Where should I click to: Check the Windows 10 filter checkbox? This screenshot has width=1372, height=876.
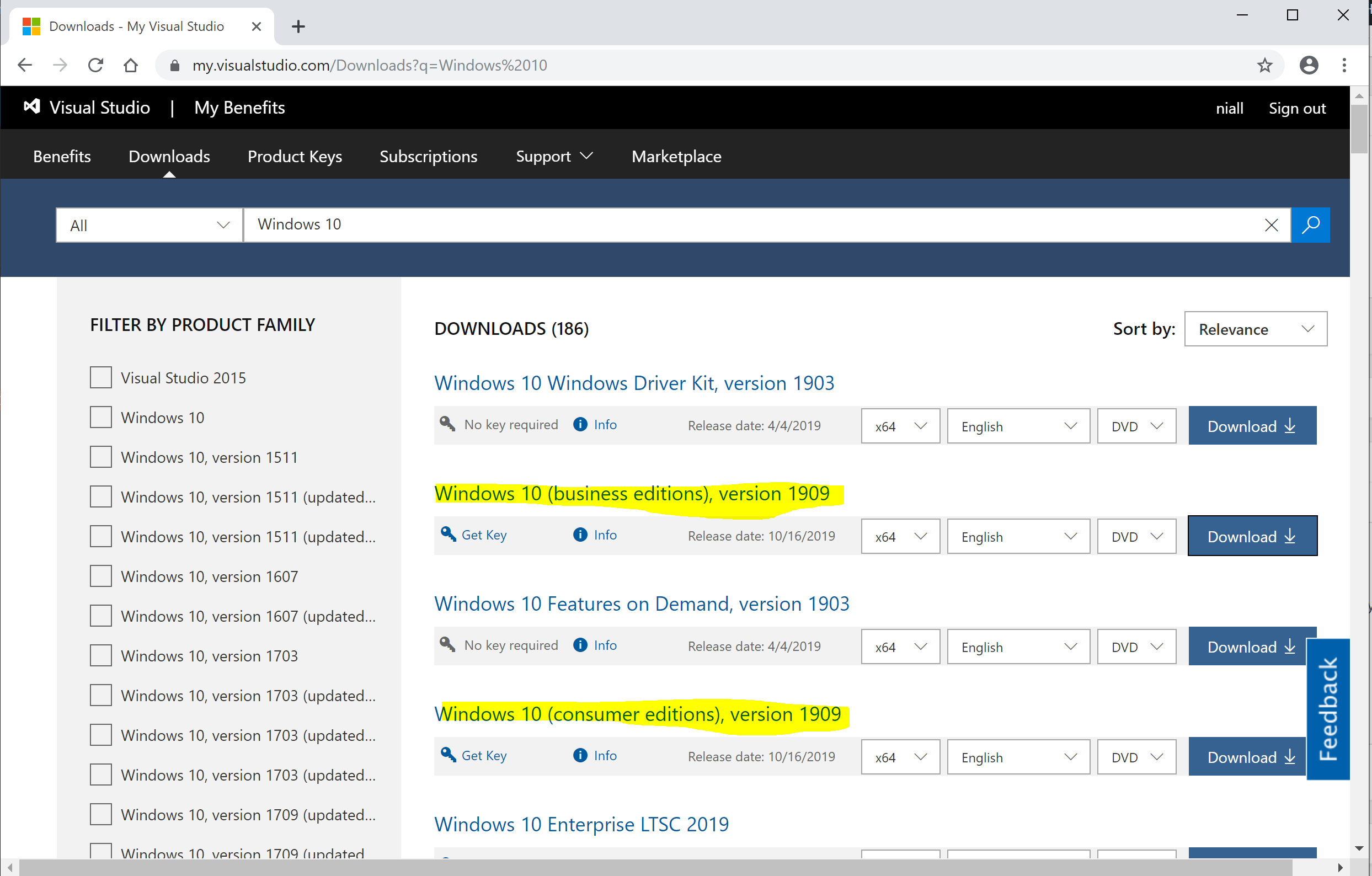point(101,417)
